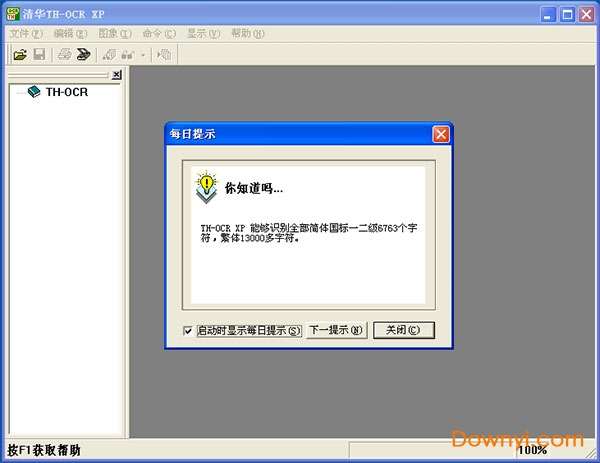
Task: Click the greyed layout analysis toolbar icon
Action: click(x=109, y=55)
